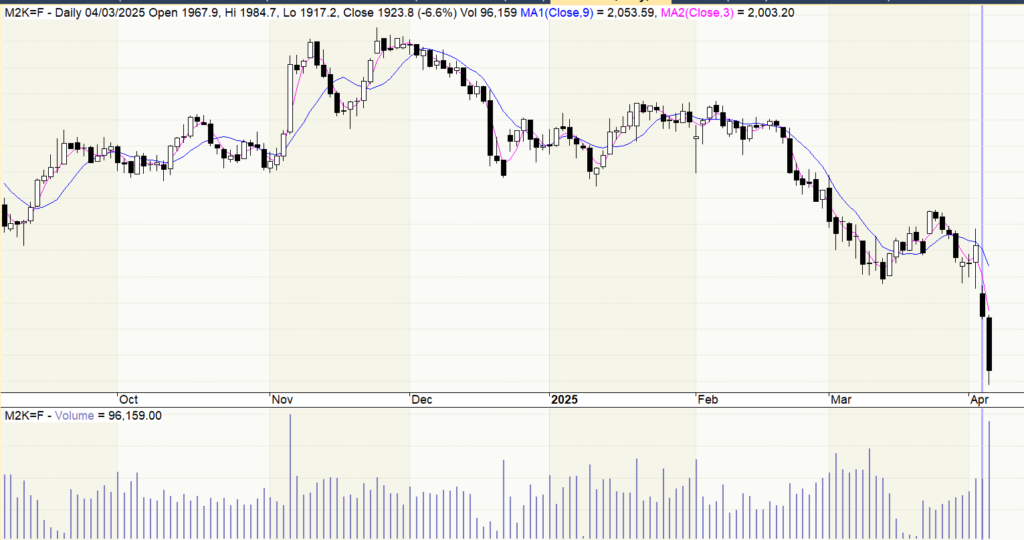This screenshot has height=540, width=1024.
Task: Click the blue Volume indicator label
Action: pyautogui.click(x=74, y=415)
